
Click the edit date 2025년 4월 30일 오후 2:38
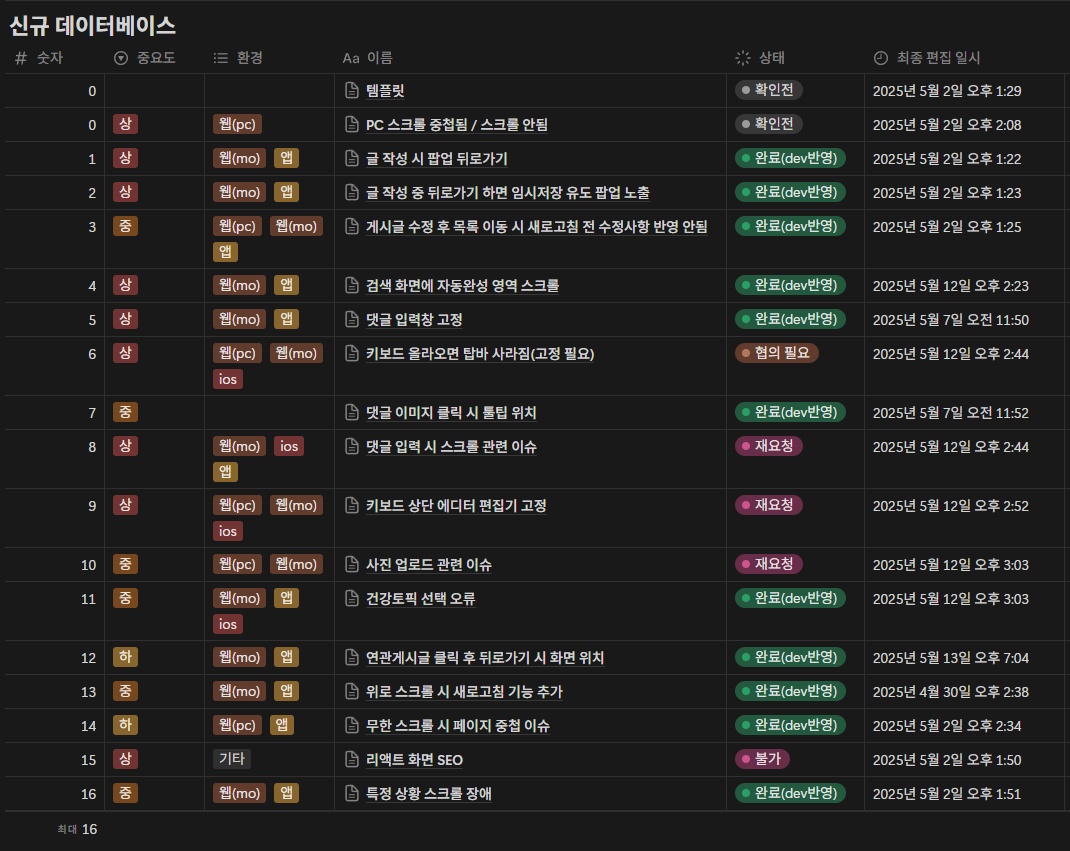click(950, 692)
